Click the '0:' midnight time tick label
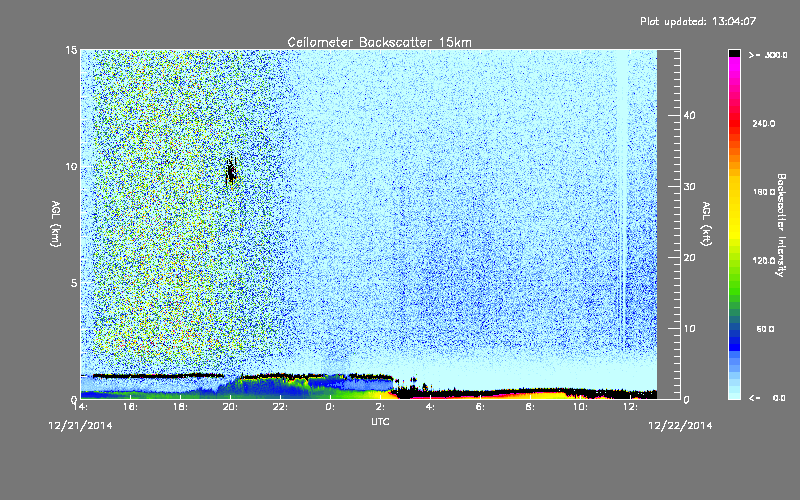The width and height of the screenshot is (800, 500). 330,407
